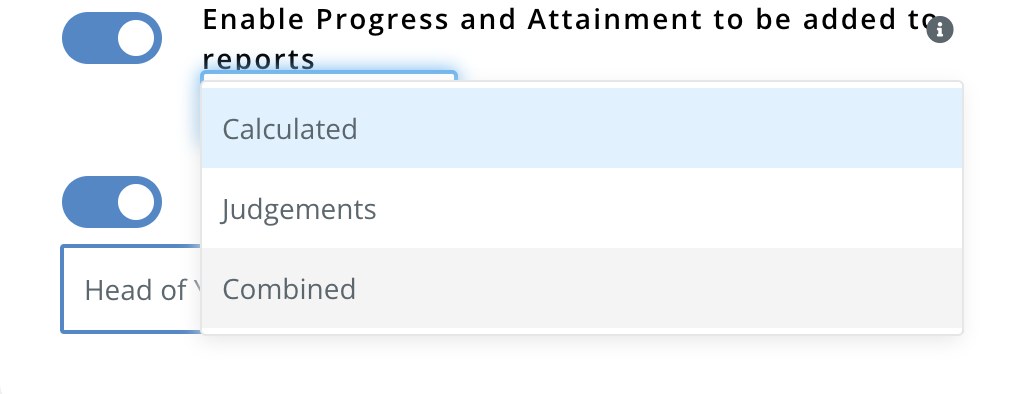Toggle the switch left of the Enable Progress heading
This screenshot has width=1010, height=394.
112,38
